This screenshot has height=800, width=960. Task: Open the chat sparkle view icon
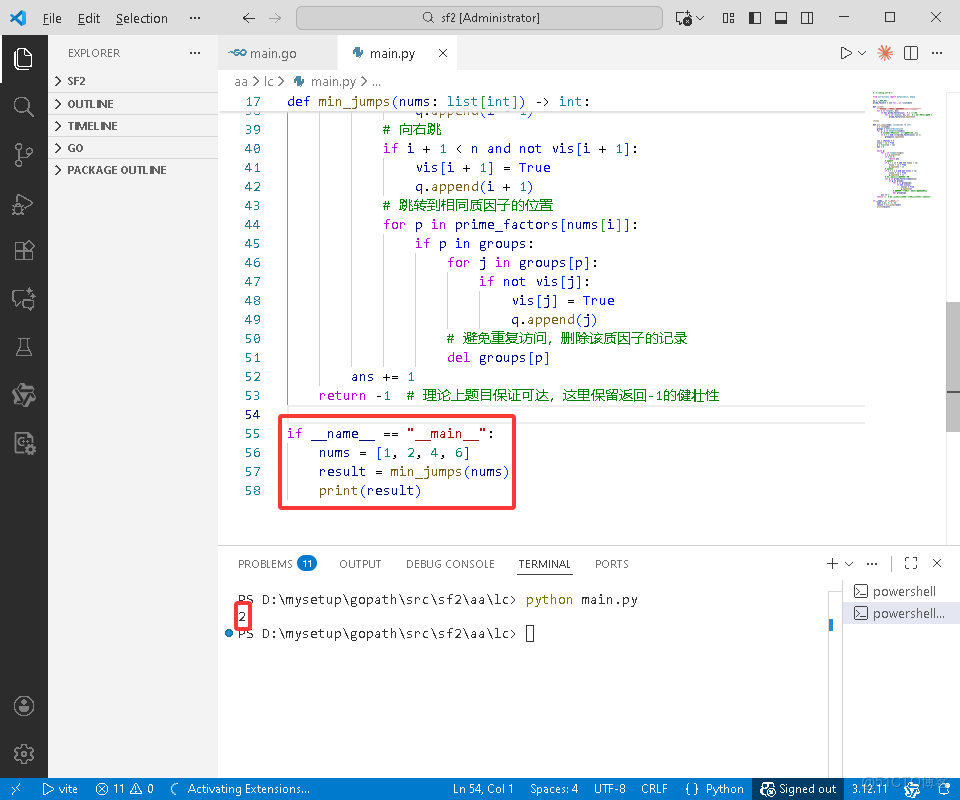pos(23,299)
